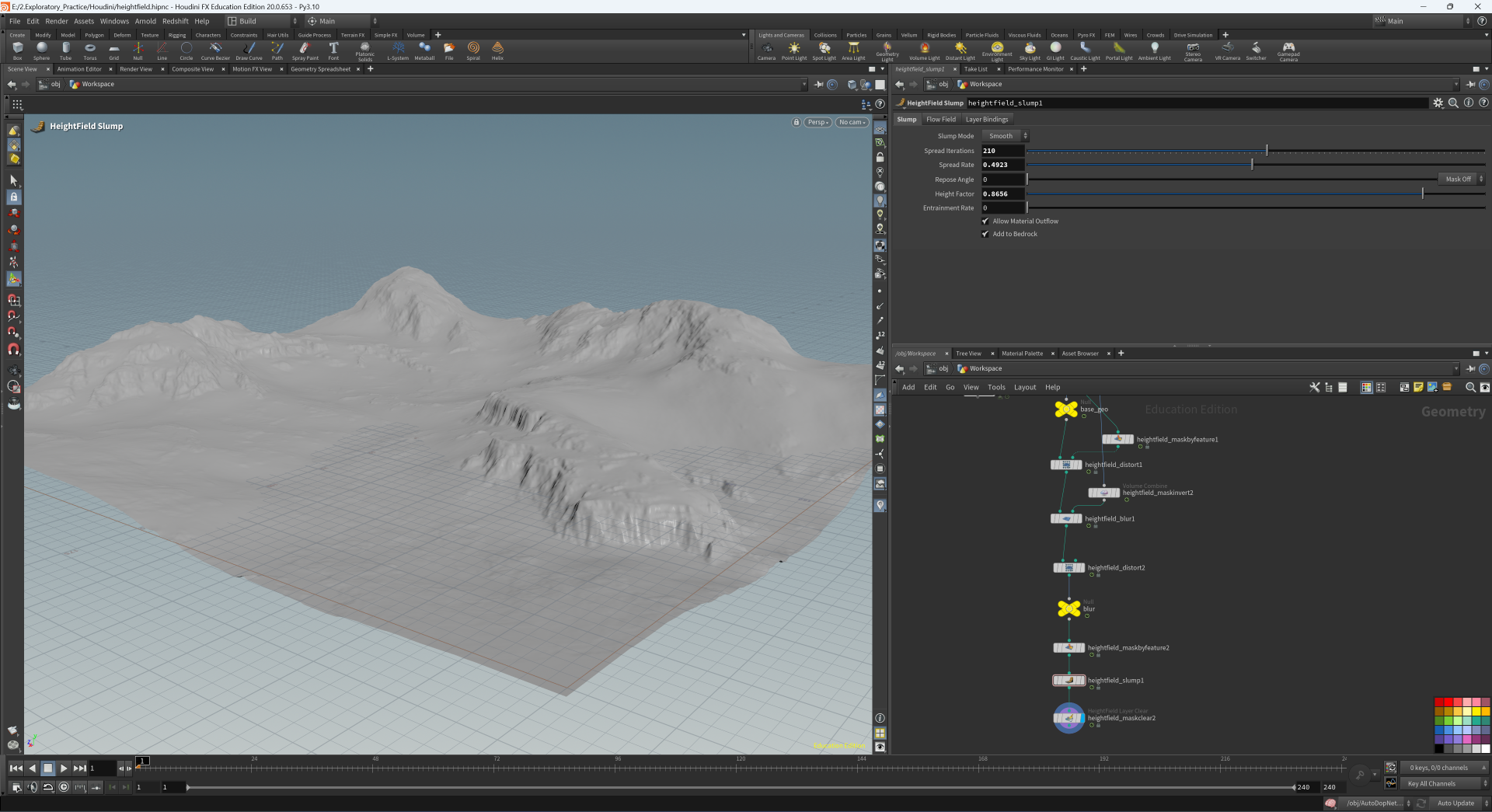Click the Camera shelf tool
This screenshot has width=1492, height=812.
point(766,51)
